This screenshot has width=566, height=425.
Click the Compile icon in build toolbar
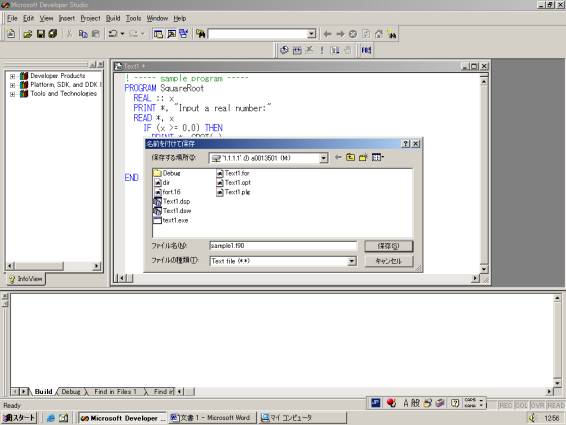click(x=284, y=50)
